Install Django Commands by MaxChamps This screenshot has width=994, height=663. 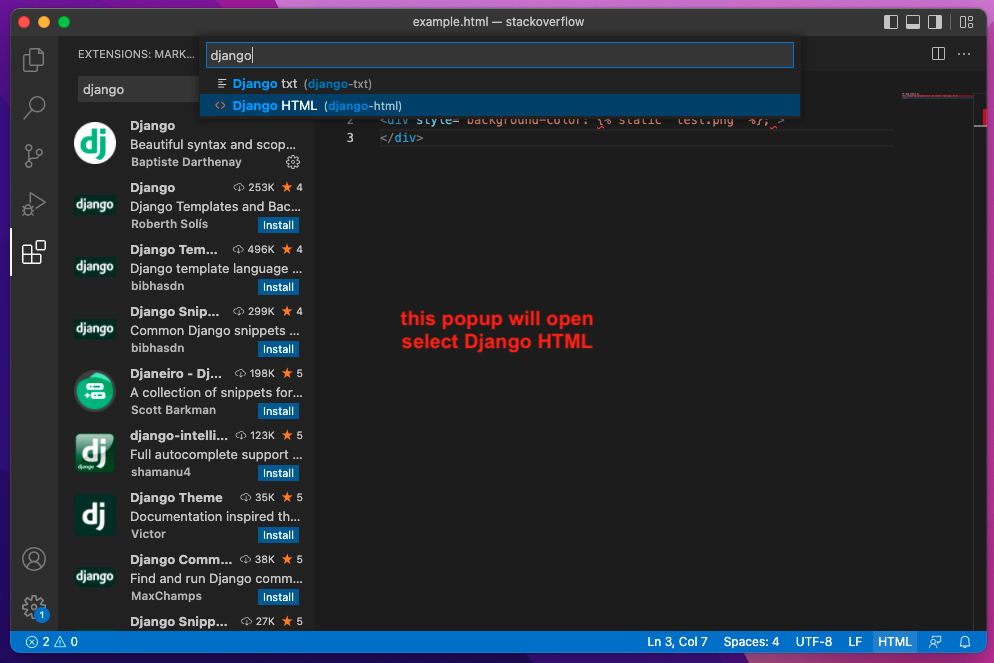pyautogui.click(x=278, y=597)
